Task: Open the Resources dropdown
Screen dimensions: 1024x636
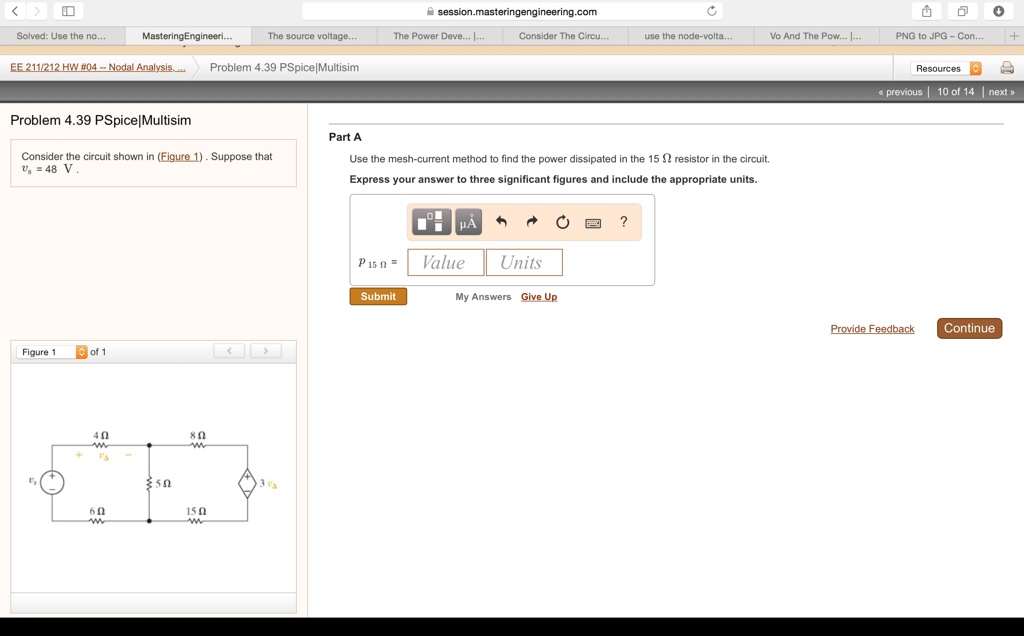Action: [946, 67]
